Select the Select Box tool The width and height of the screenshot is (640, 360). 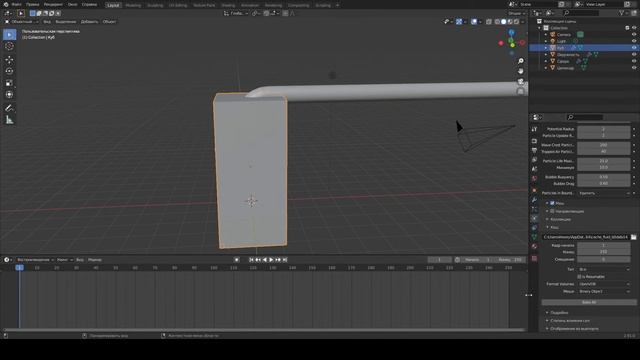[x=9, y=35]
